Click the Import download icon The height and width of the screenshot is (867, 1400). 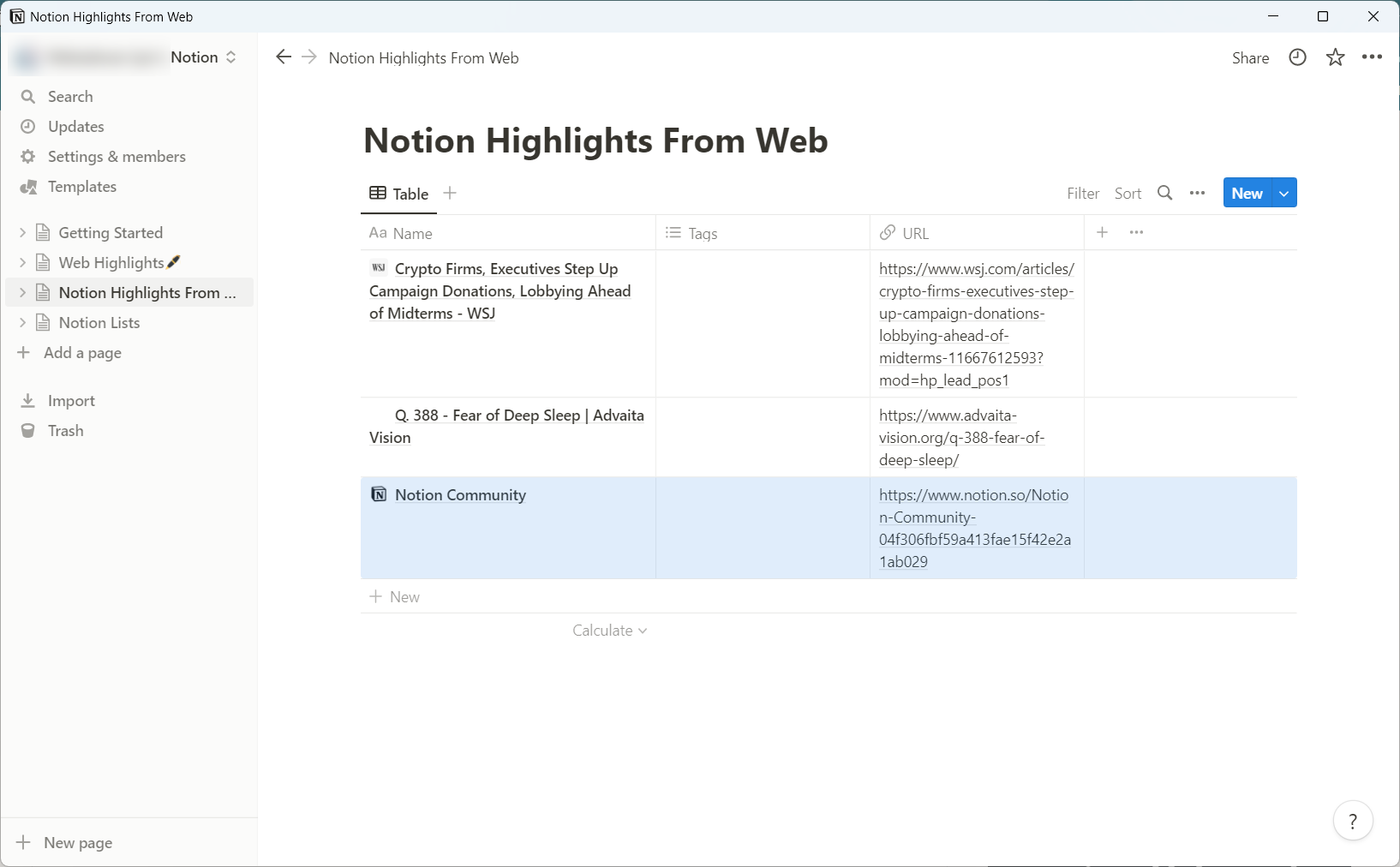(x=28, y=401)
